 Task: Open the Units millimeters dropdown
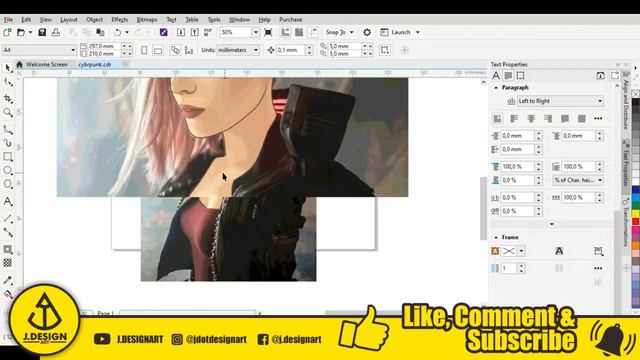256,50
